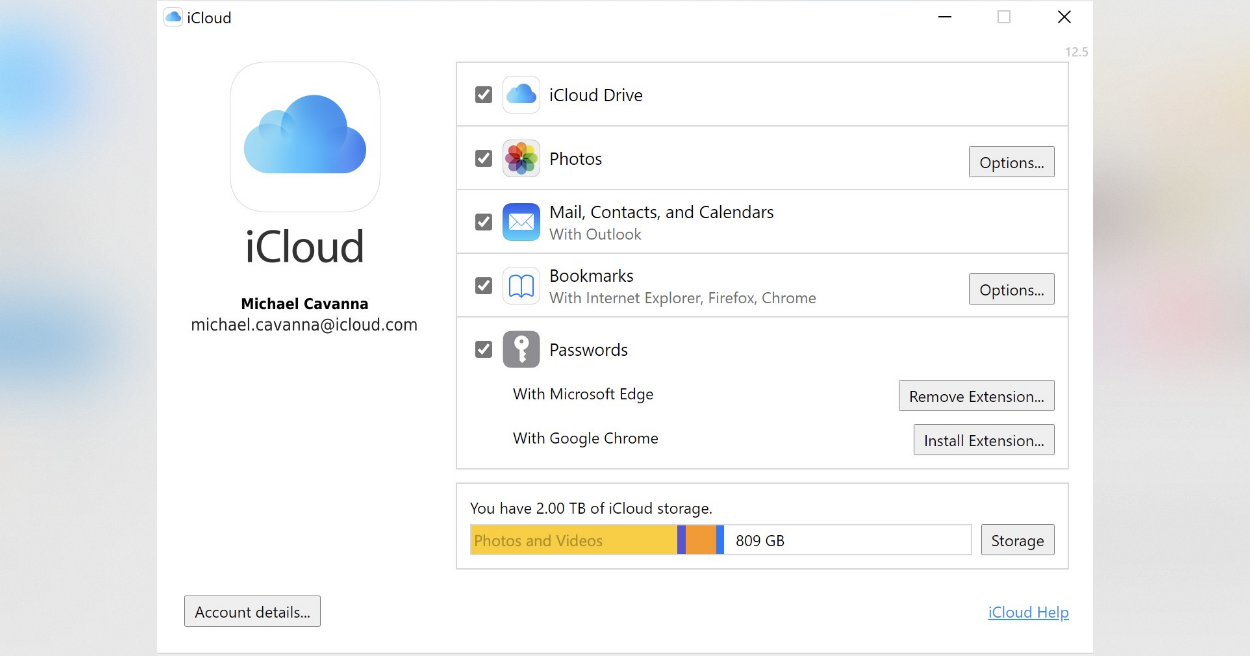The image size is (1250, 656).
Task: Click the Bookmarks open book icon
Action: [x=521, y=286]
